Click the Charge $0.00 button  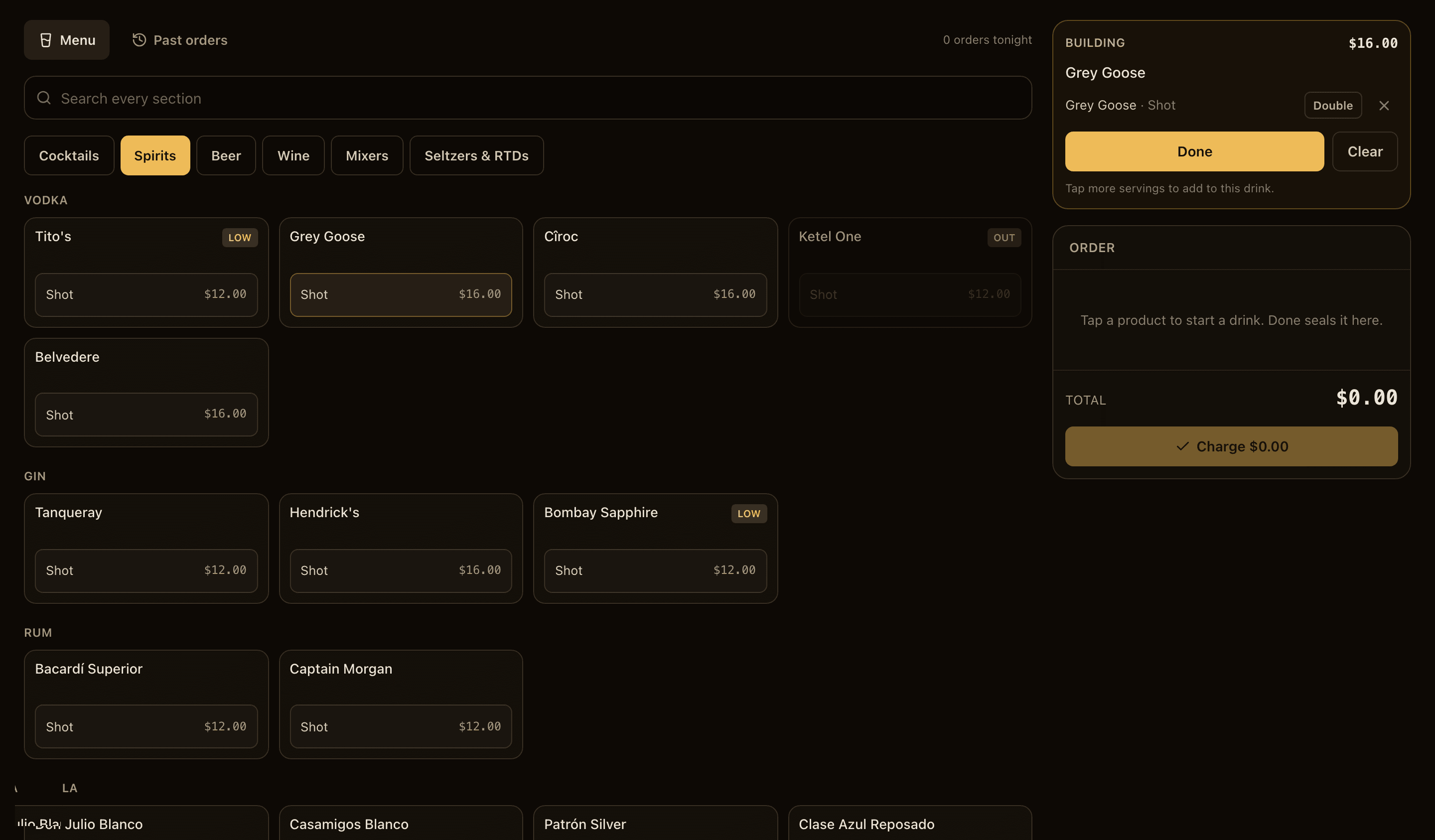[1231, 446]
